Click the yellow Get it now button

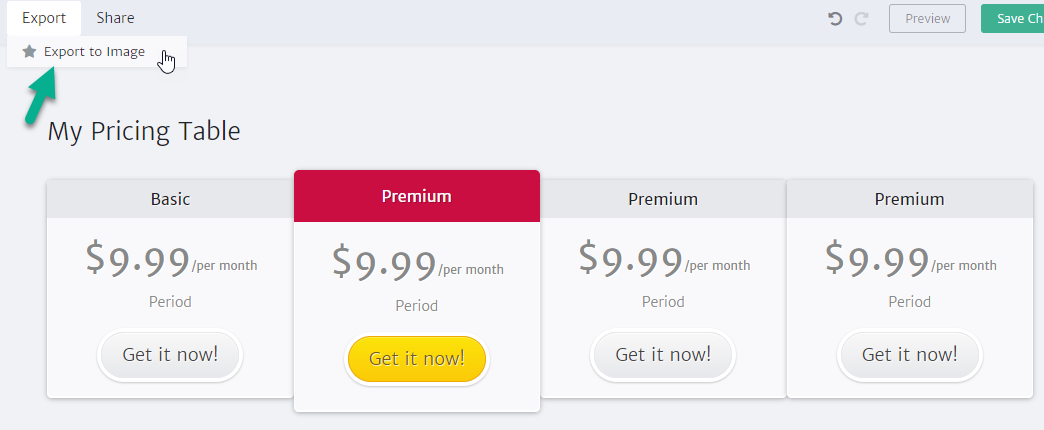point(417,359)
